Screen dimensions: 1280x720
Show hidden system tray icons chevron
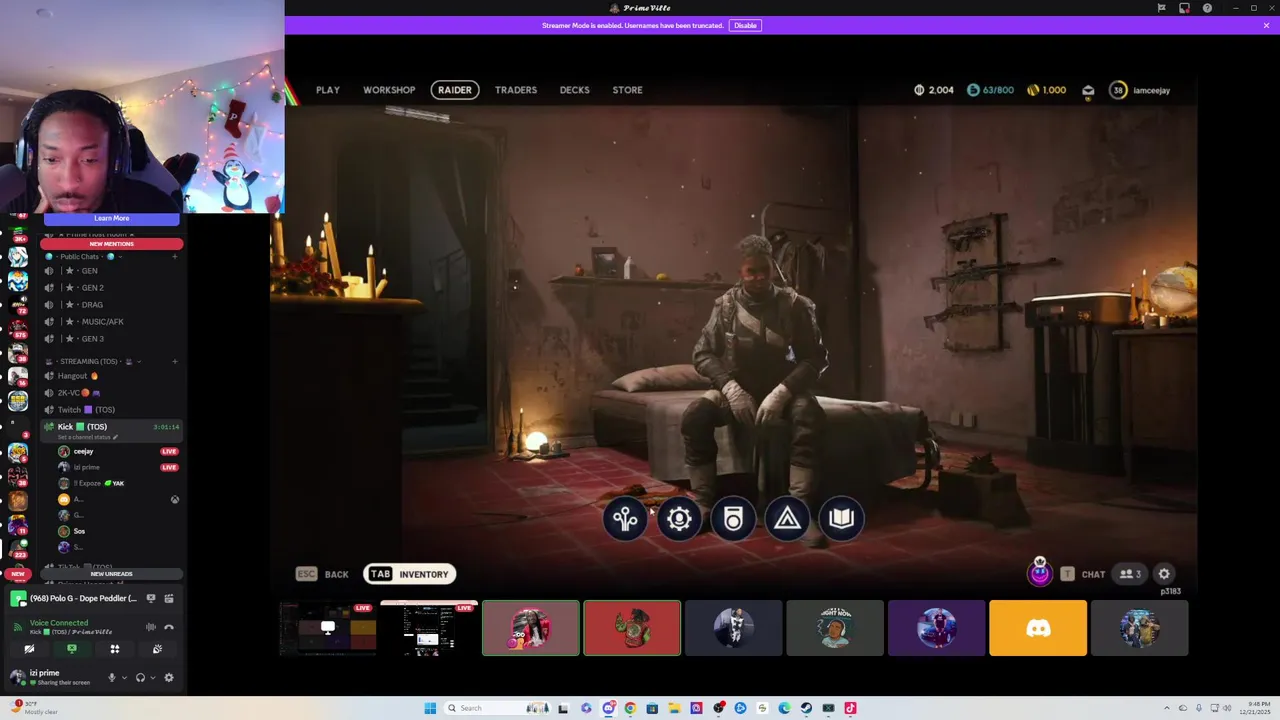pos(1169,708)
